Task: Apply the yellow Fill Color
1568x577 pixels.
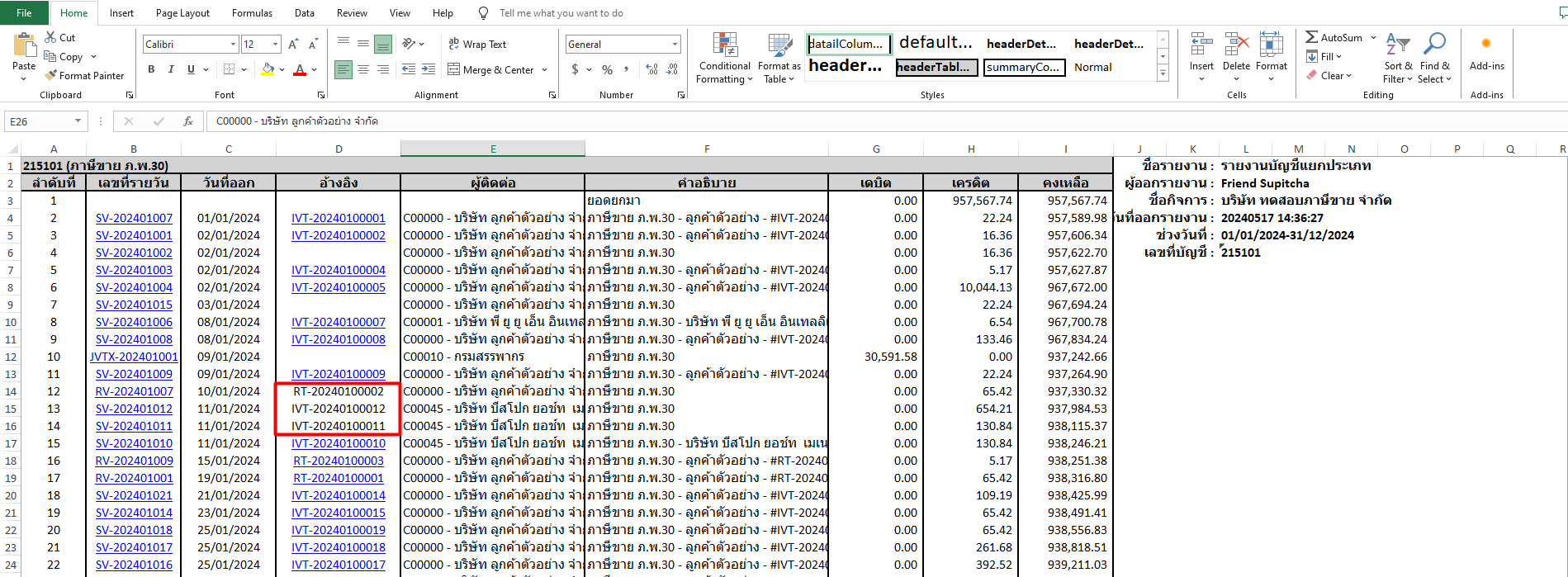Action: tap(268, 69)
